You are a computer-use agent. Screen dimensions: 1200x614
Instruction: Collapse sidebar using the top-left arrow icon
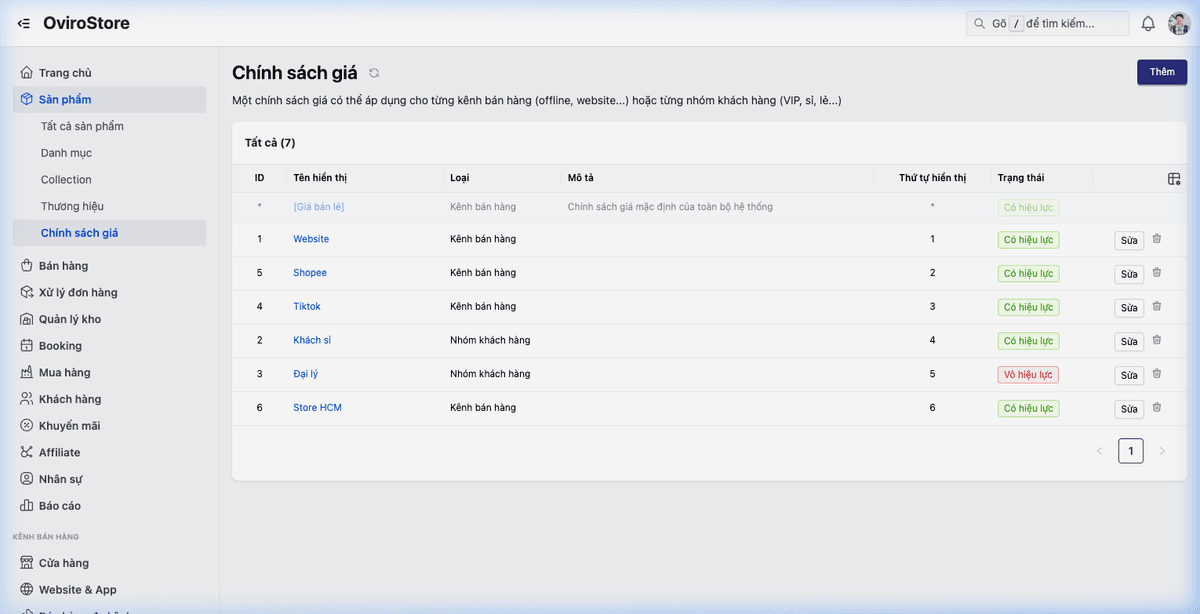coord(24,23)
